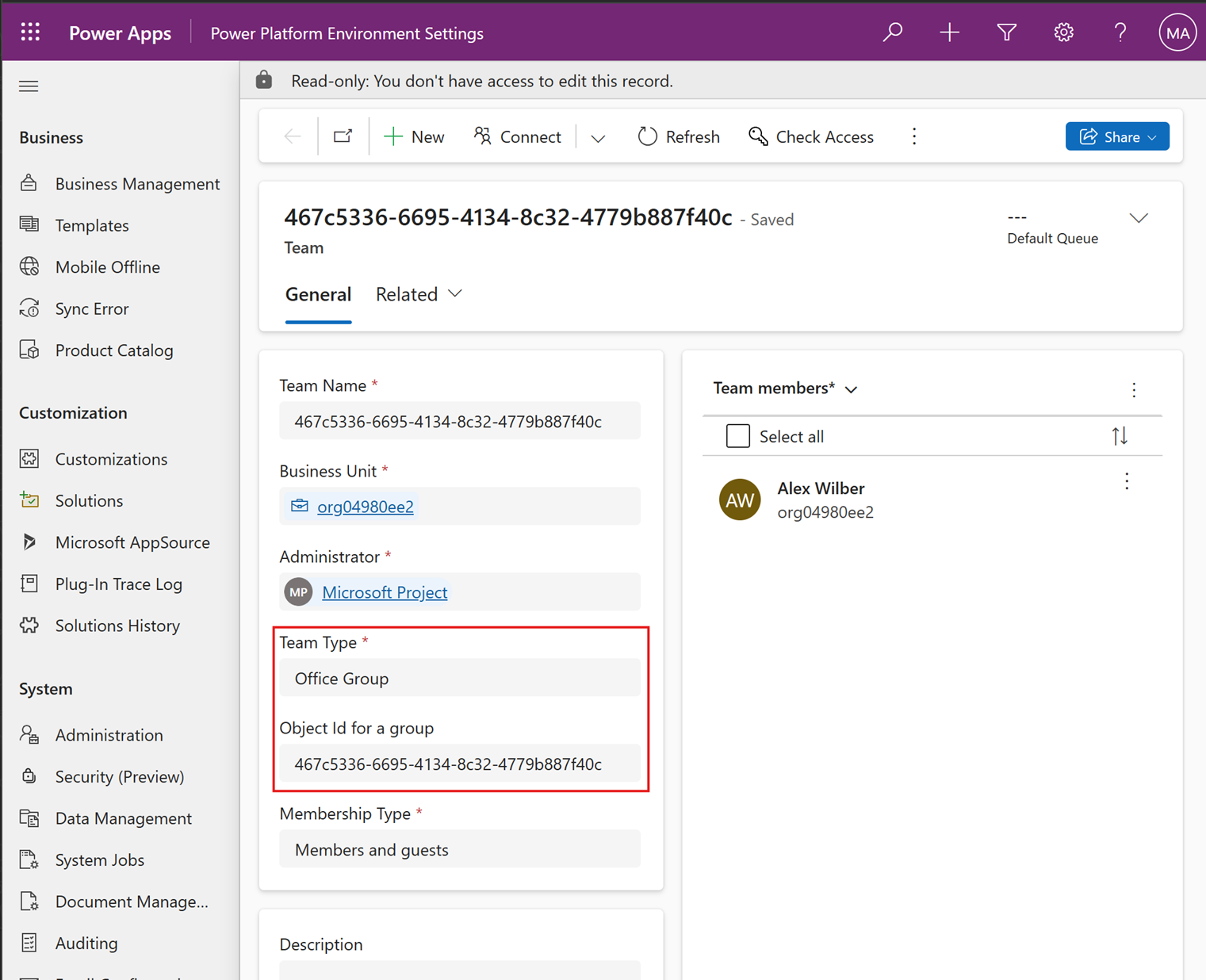Click the Solutions History icon
Image resolution: width=1206 pixels, height=980 pixels.
(29, 626)
